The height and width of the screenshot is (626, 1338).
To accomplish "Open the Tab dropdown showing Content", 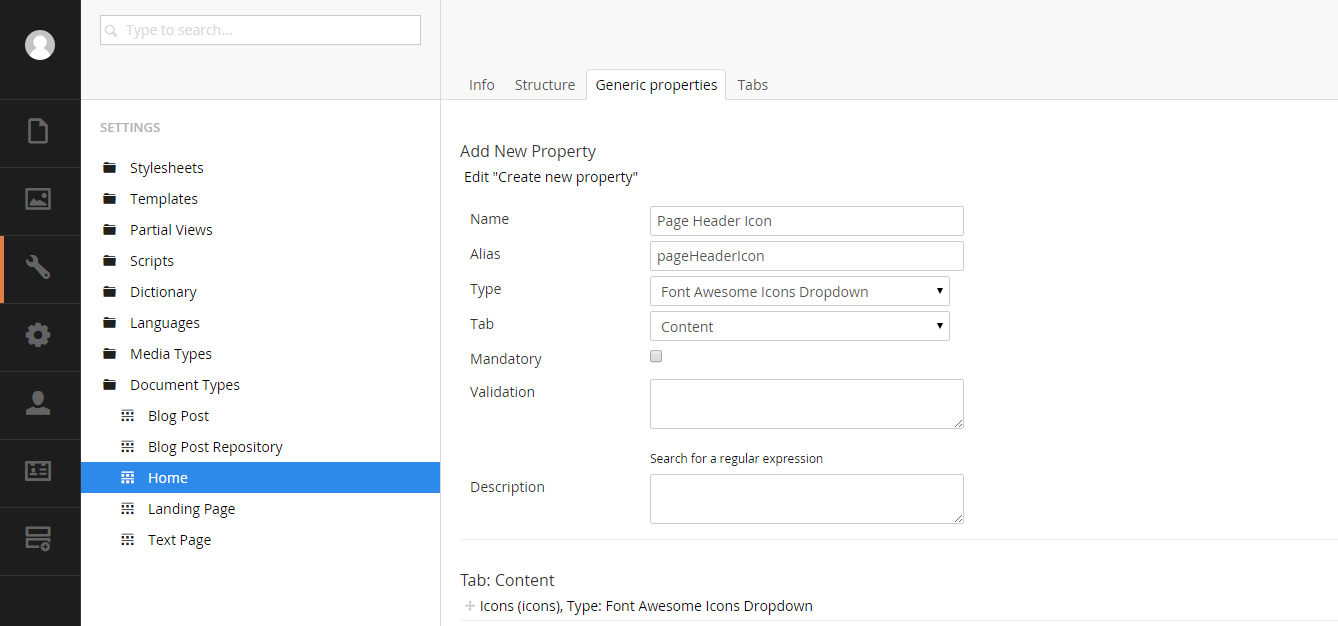I will [799, 327].
